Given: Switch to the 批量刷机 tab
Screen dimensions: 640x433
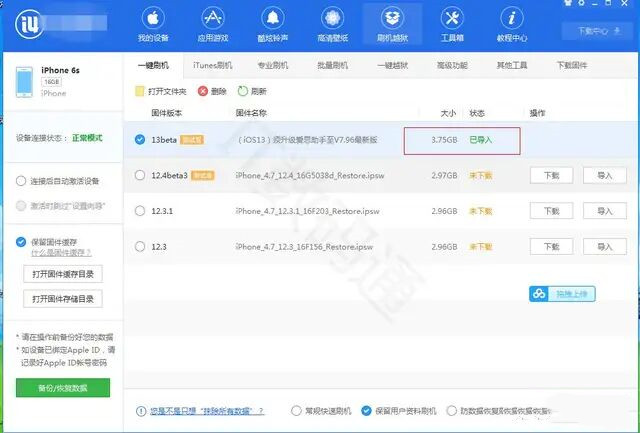Looking at the screenshot, I should 333,65.
